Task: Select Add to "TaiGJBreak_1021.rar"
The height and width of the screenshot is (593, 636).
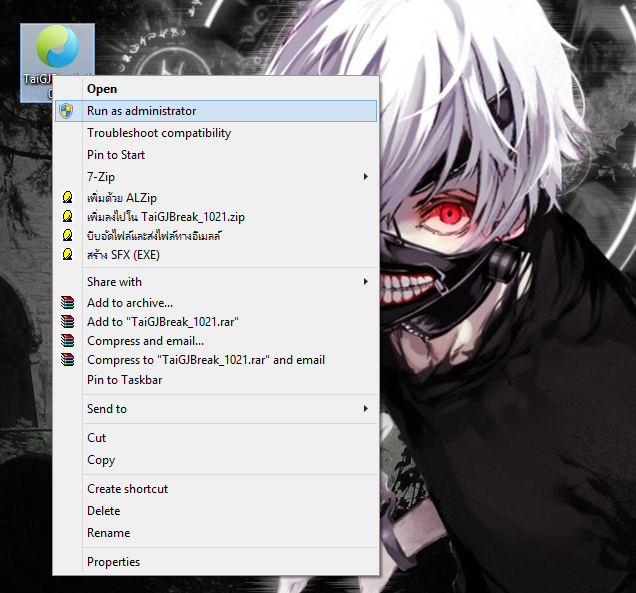Action: (216, 322)
